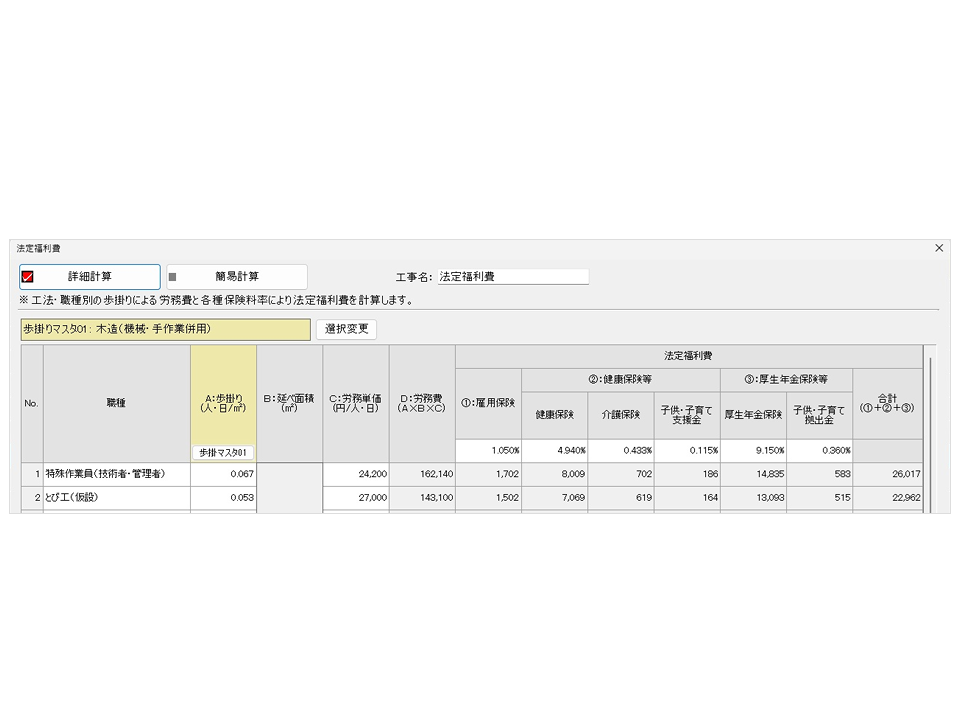Screen dimensions: 960x720
Task: Click the table's vertical scrollbar
Action: 930,435
